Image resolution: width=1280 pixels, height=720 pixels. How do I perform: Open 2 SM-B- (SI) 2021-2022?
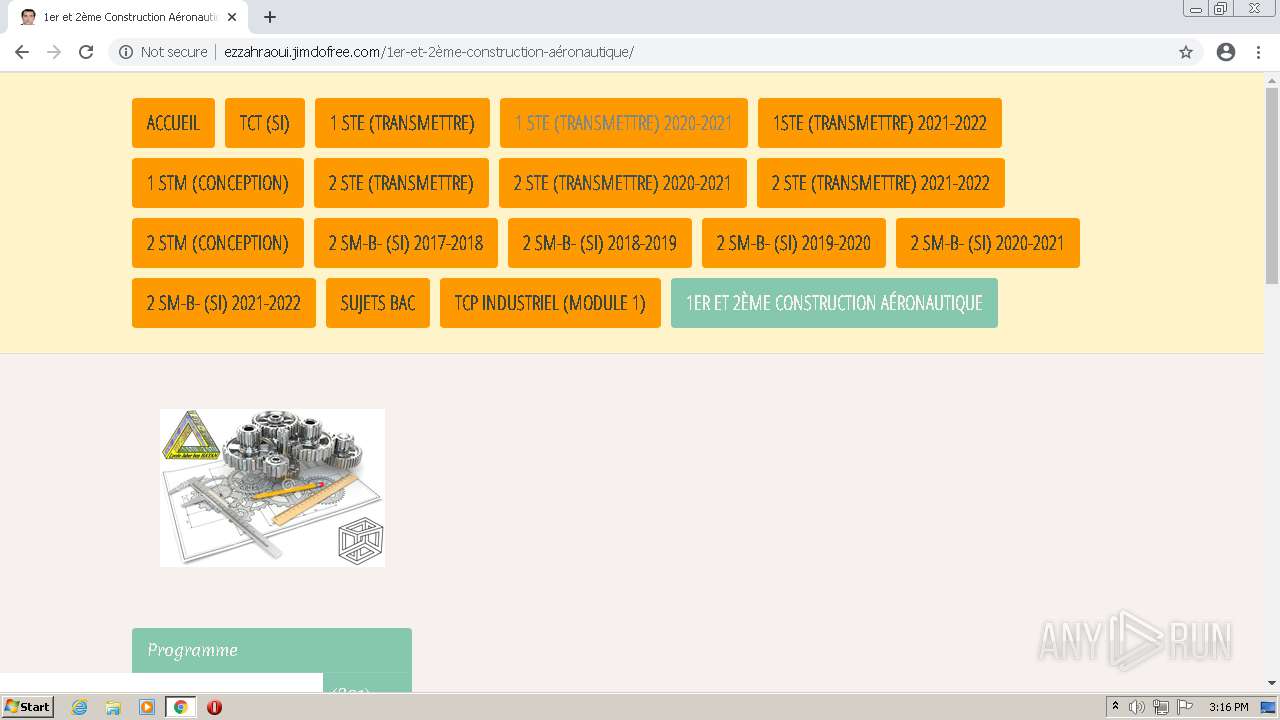(224, 303)
